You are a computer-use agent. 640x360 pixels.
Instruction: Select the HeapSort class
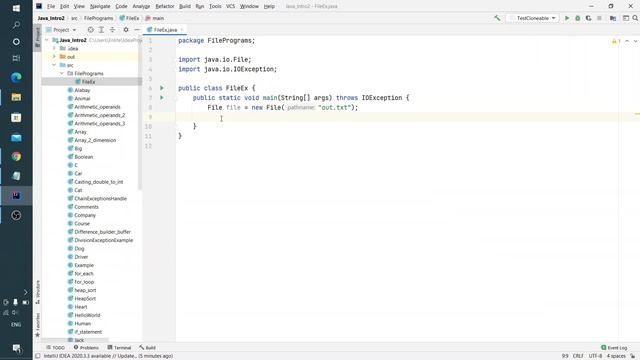tap(85, 298)
